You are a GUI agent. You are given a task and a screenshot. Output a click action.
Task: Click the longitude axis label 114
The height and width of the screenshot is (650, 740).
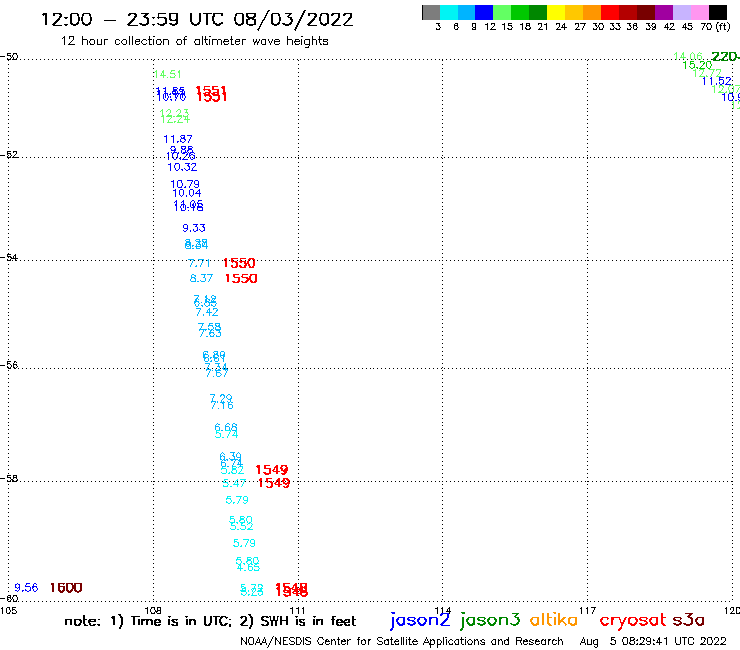click(x=442, y=611)
